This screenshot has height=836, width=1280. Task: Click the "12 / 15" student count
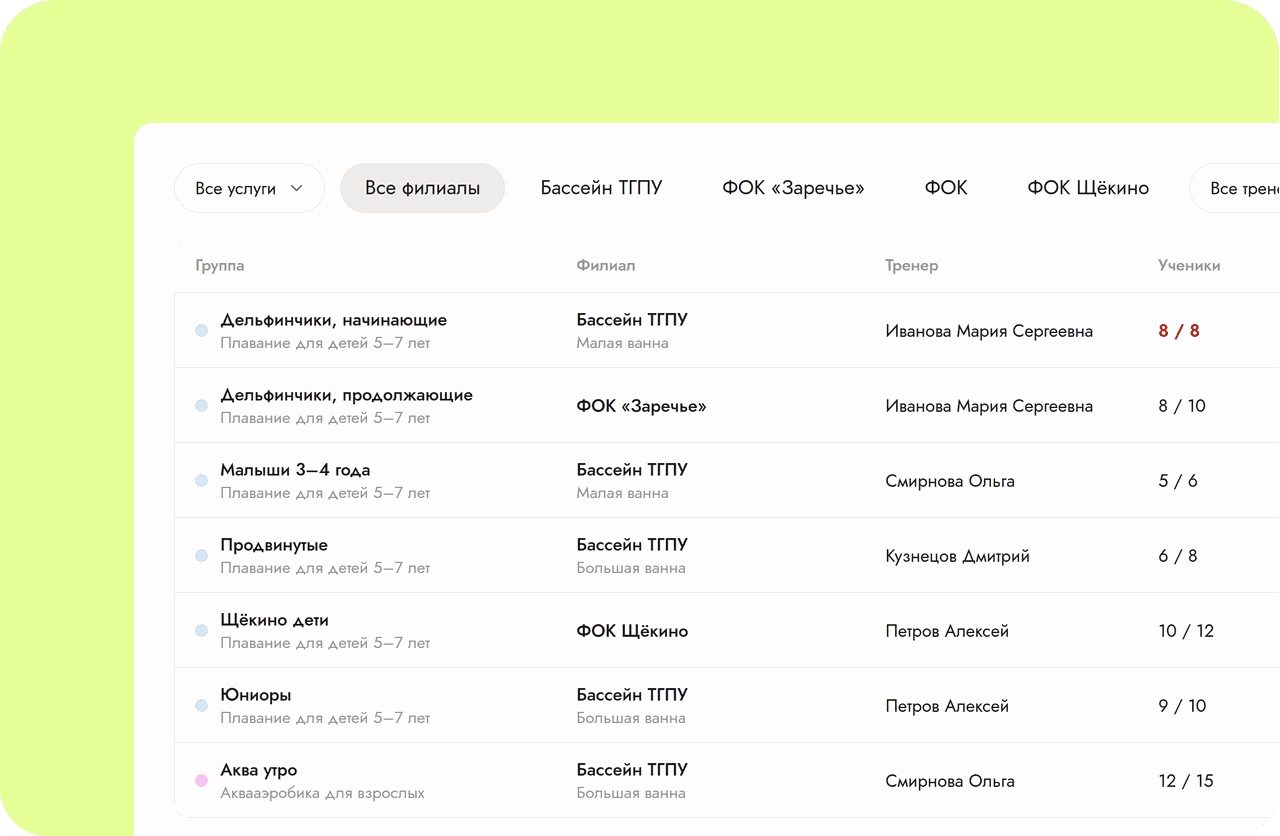[x=1186, y=781]
